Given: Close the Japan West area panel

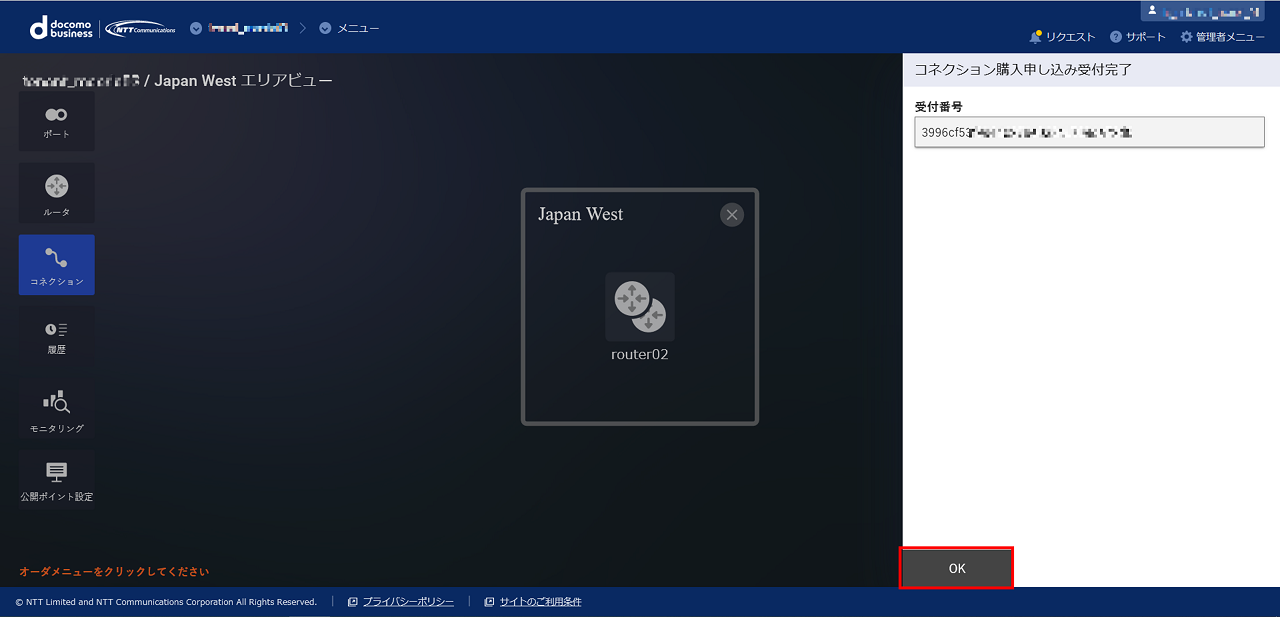Looking at the screenshot, I should tap(732, 215).
